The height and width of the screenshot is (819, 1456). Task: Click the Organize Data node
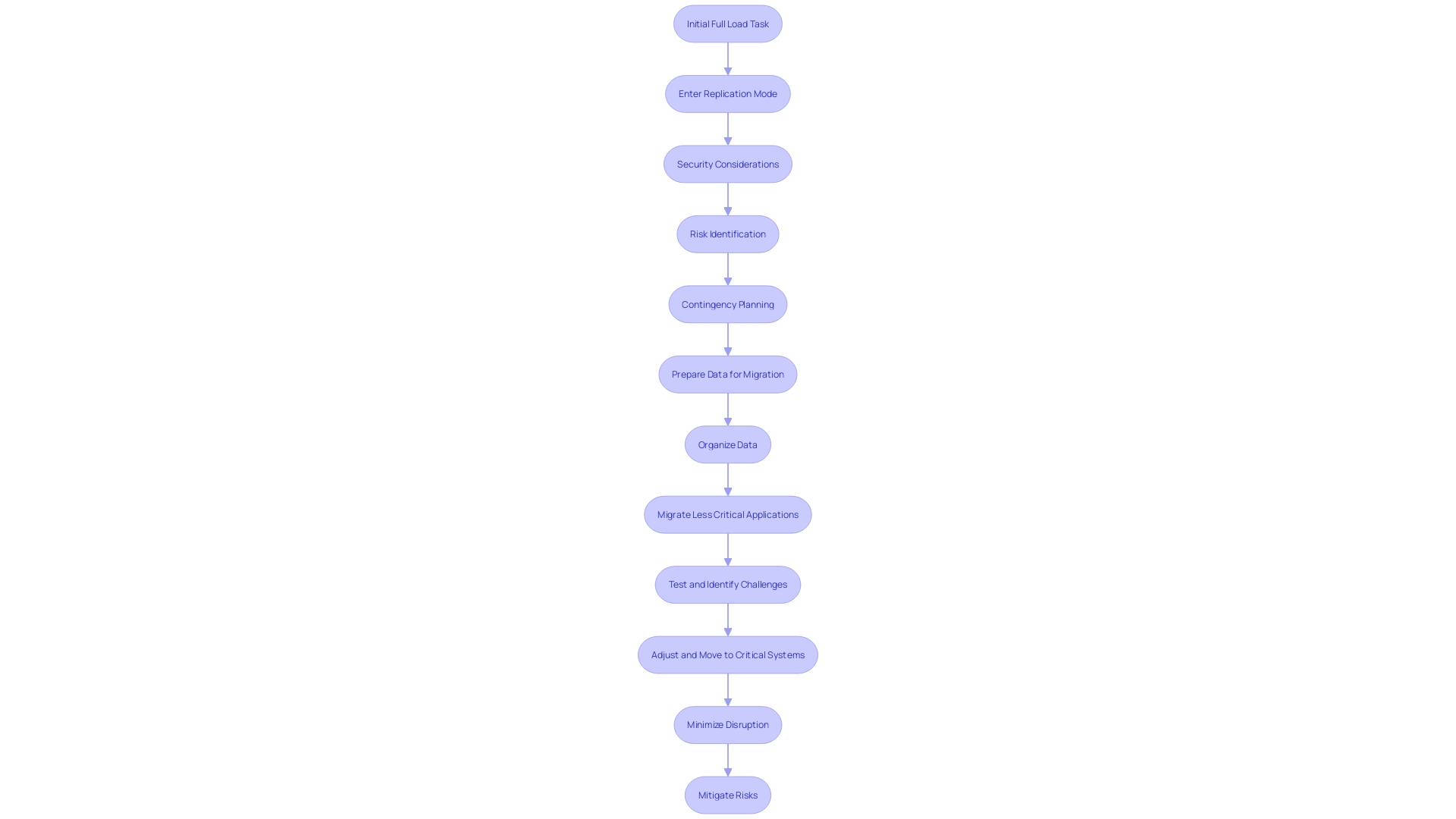728,444
